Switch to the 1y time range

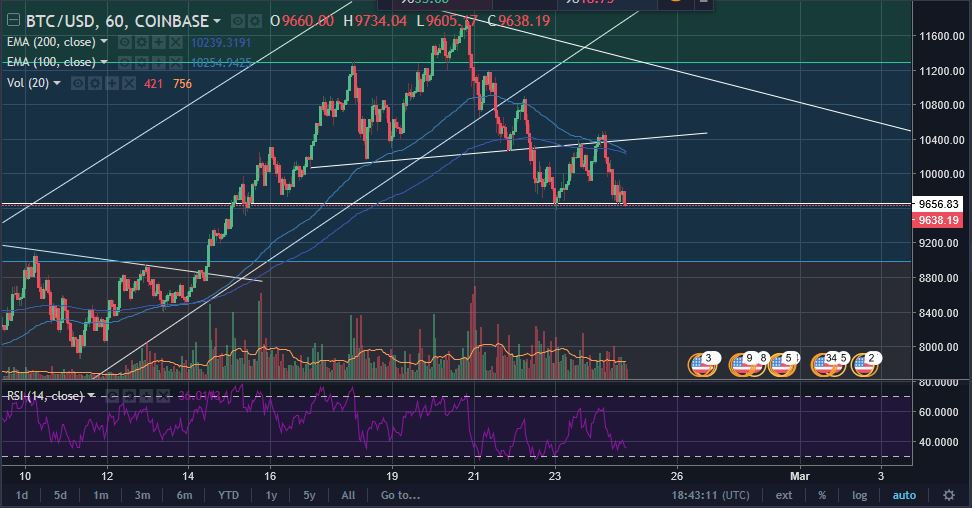271,495
